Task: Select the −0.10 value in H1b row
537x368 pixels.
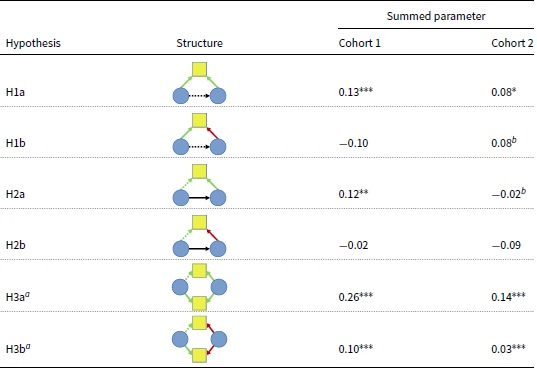Action: pyautogui.click(x=353, y=143)
